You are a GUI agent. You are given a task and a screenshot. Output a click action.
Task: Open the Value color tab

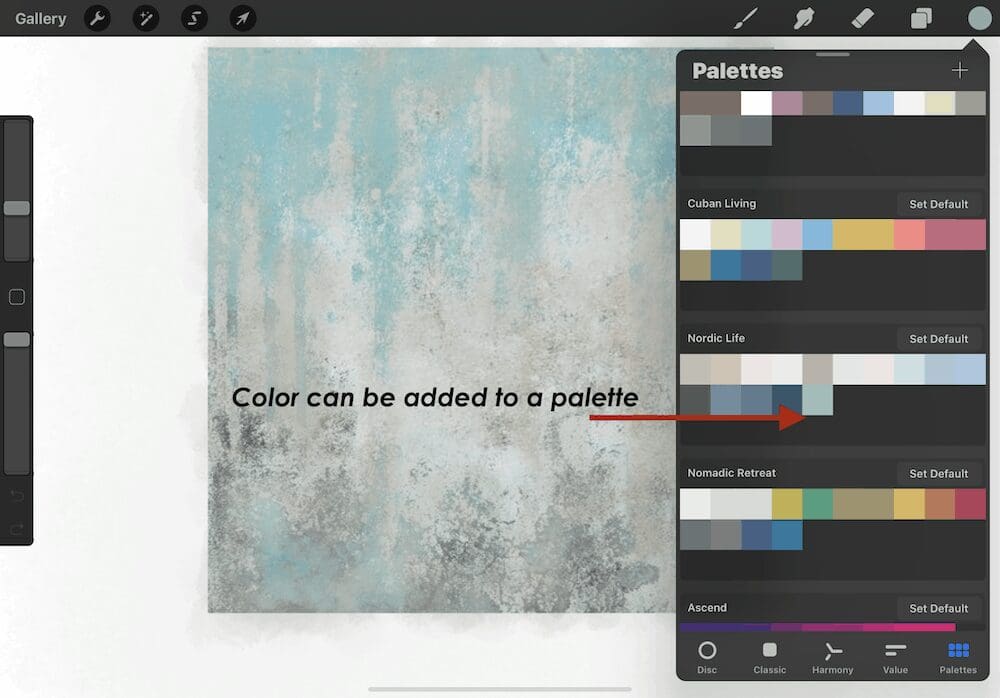pyautogui.click(x=895, y=657)
